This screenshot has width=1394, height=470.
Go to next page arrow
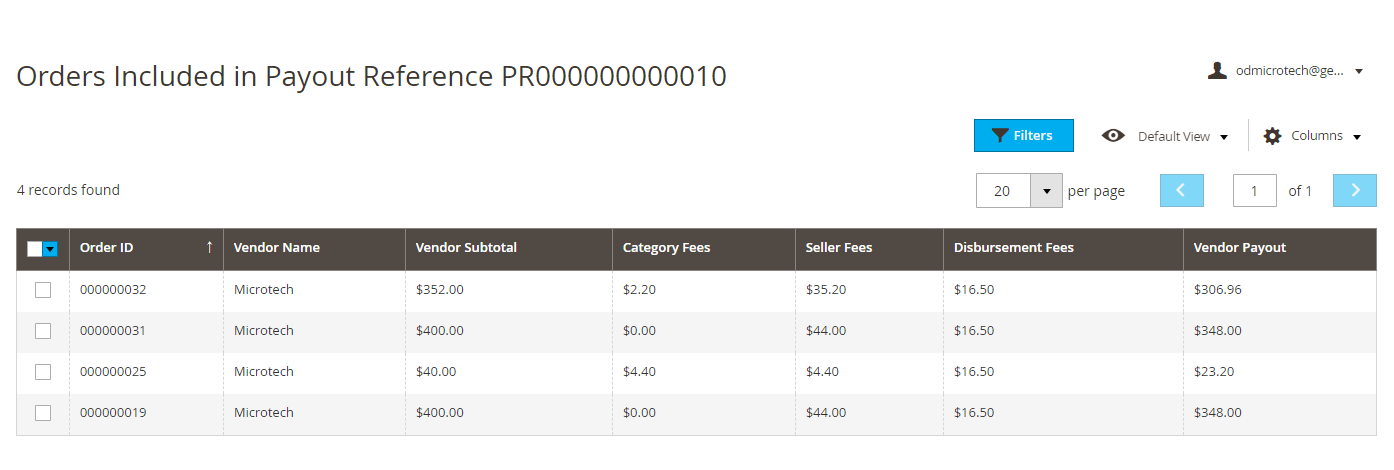tap(1355, 190)
